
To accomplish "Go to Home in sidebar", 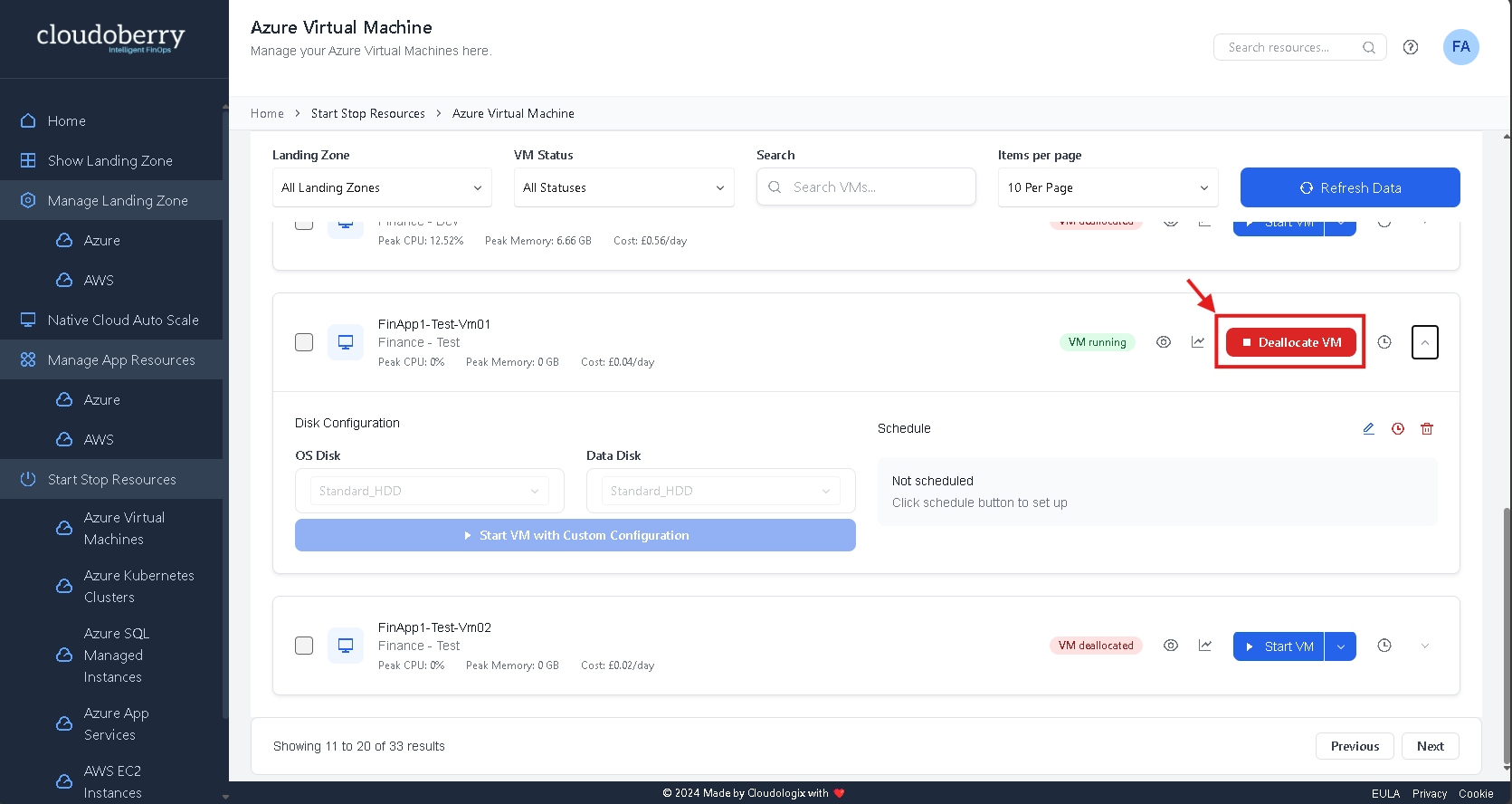I will click(x=111, y=120).
